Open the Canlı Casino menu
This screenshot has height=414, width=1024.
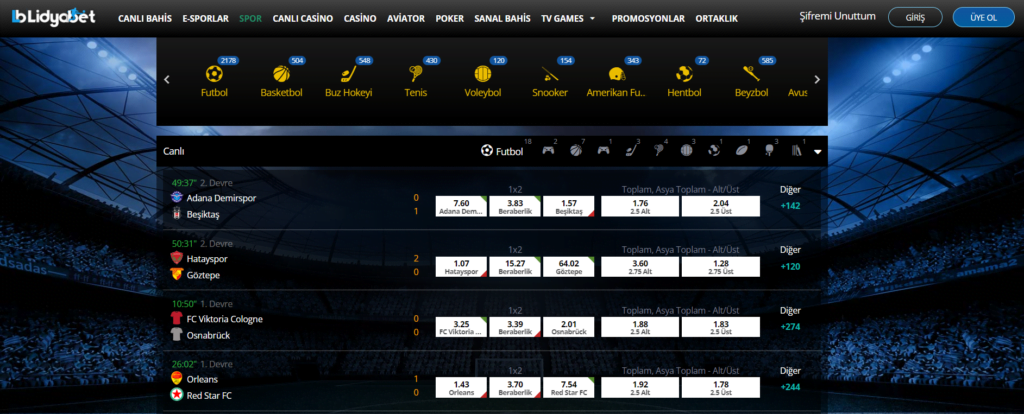pyautogui.click(x=302, y=18)
